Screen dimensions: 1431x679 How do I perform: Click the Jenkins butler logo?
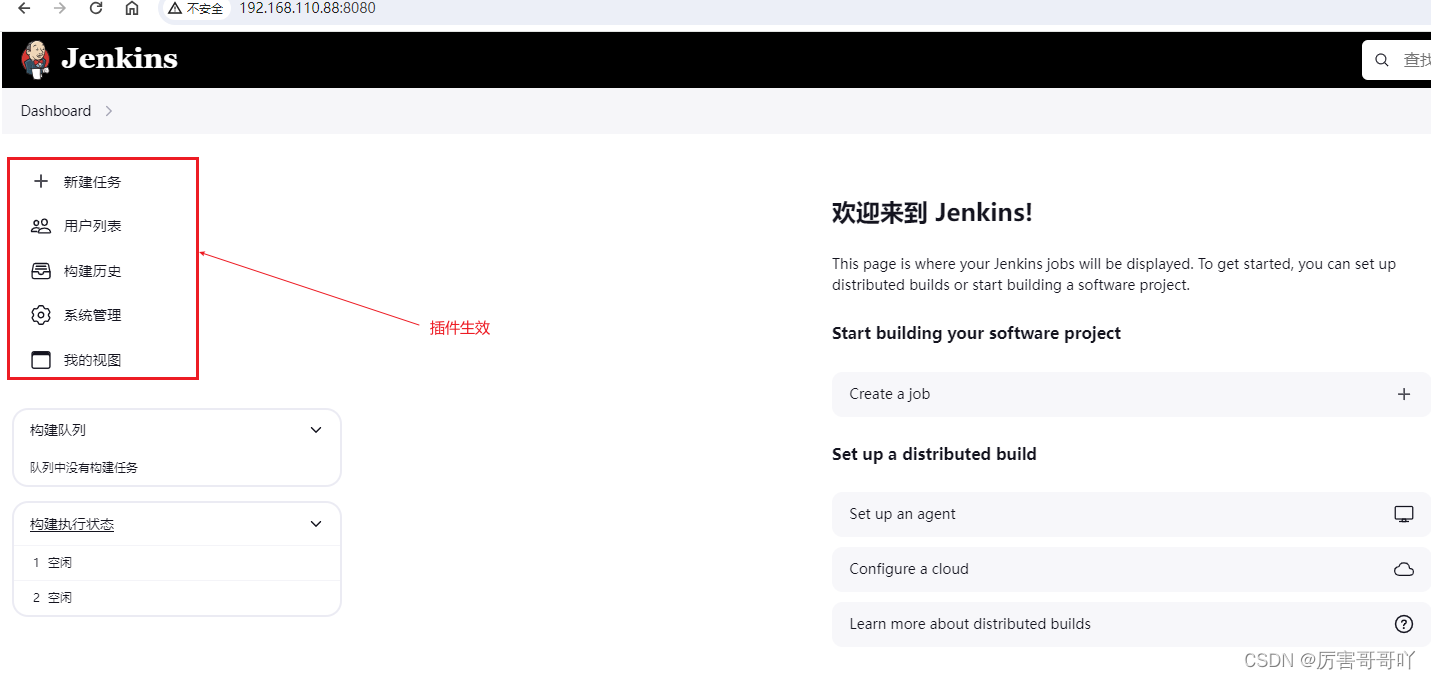[36, 59]
